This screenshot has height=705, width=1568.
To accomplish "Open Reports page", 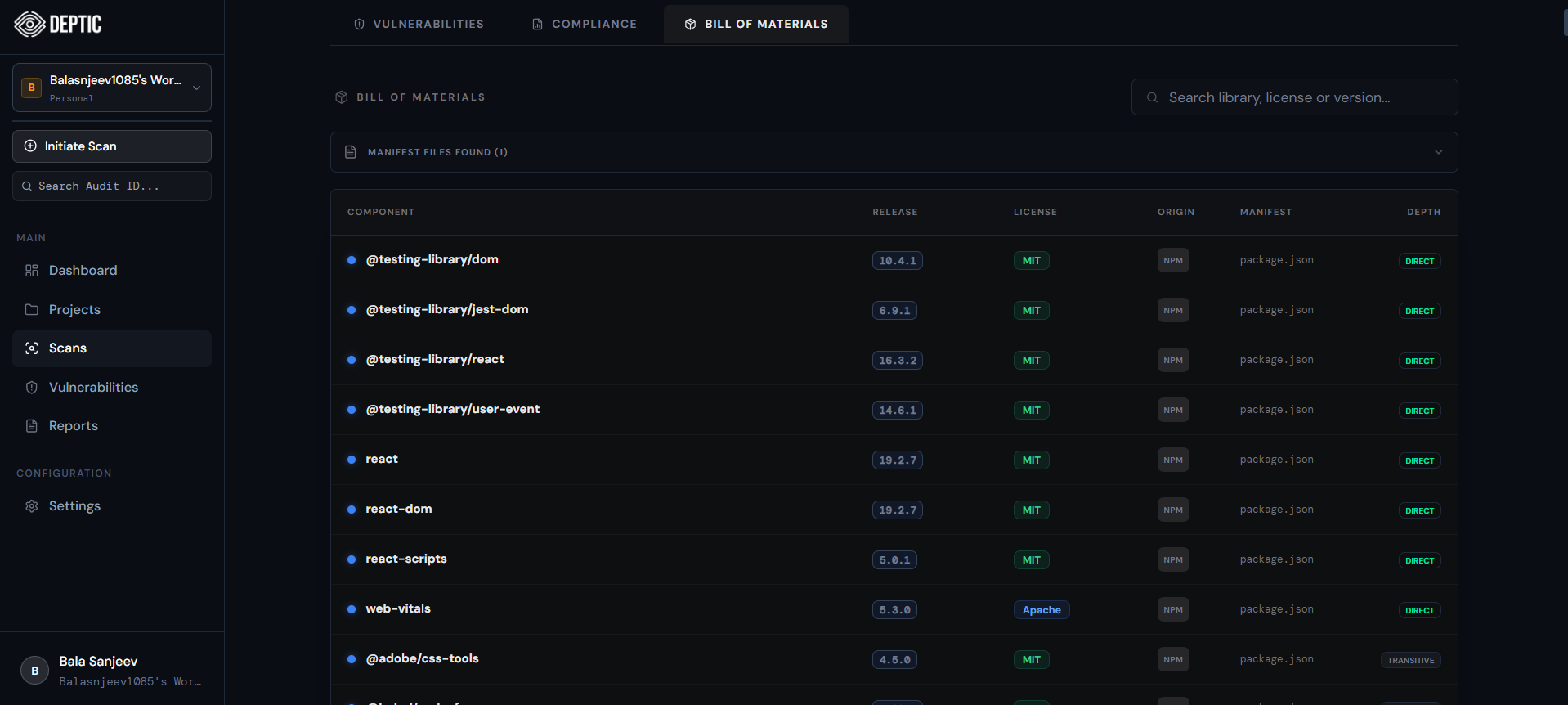I will [74, 426].
